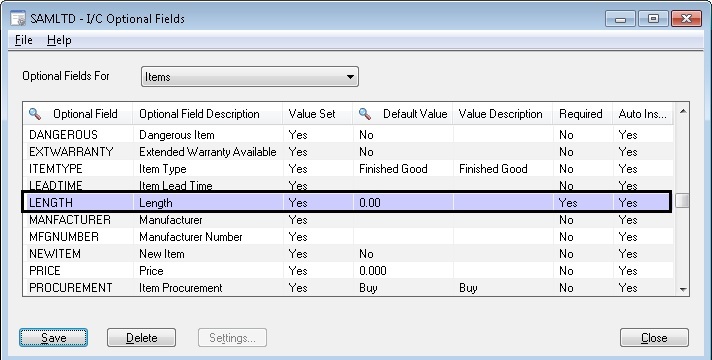This screenshot has width=712, height=360.
Task: Click the Finished Good value description cell
Action: [x=503, y=169]
